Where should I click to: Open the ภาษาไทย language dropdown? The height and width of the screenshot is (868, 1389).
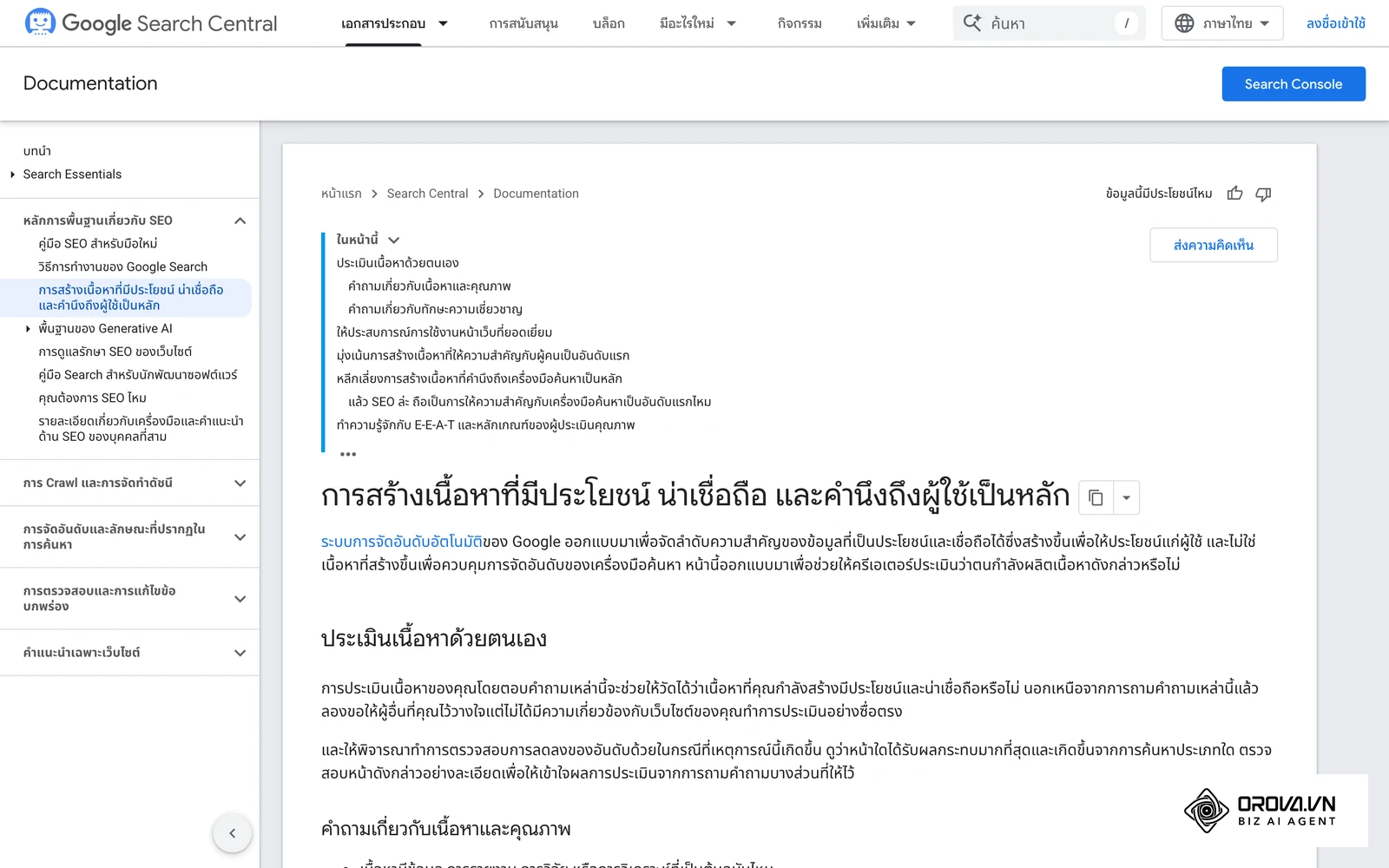point(1222,23)
